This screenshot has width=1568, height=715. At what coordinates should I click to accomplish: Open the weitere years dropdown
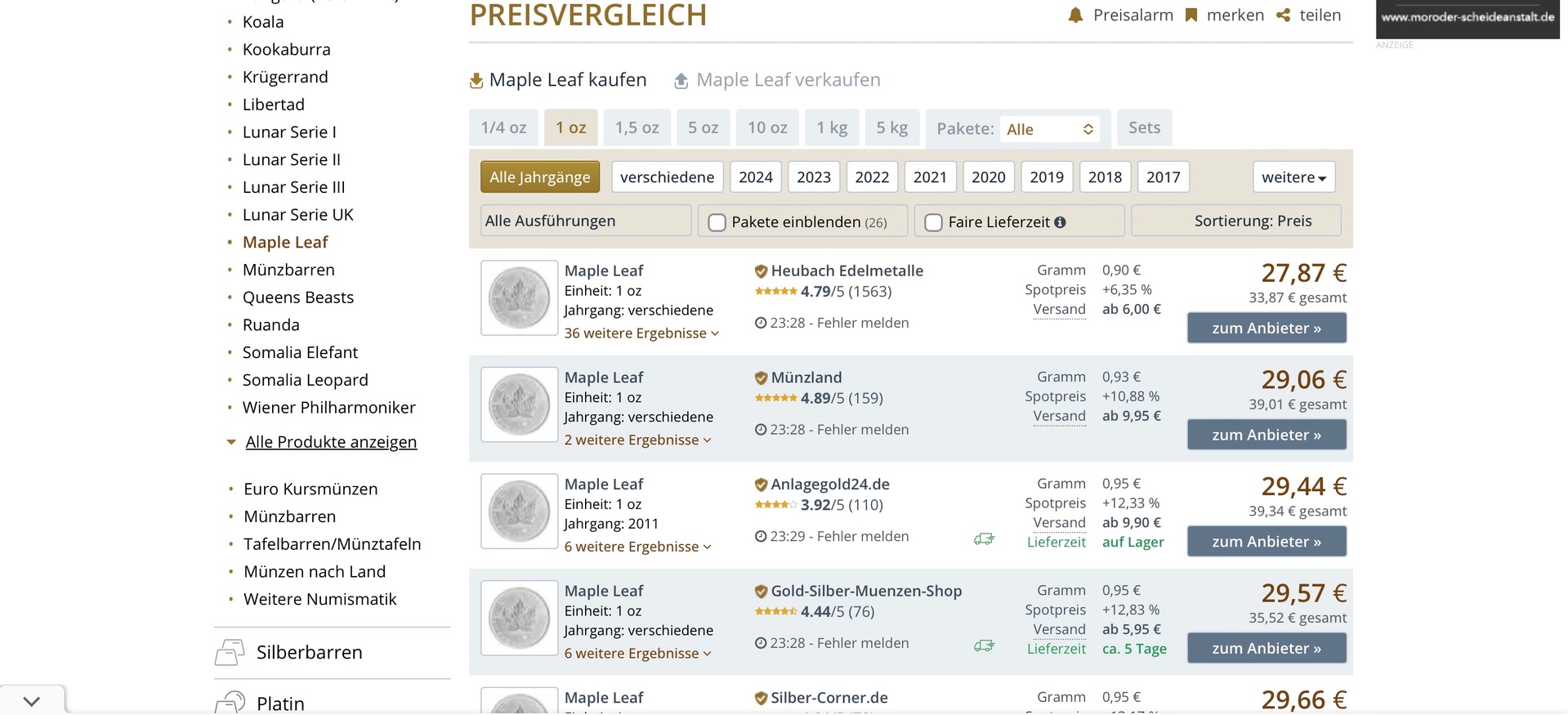click(1293, 177)
